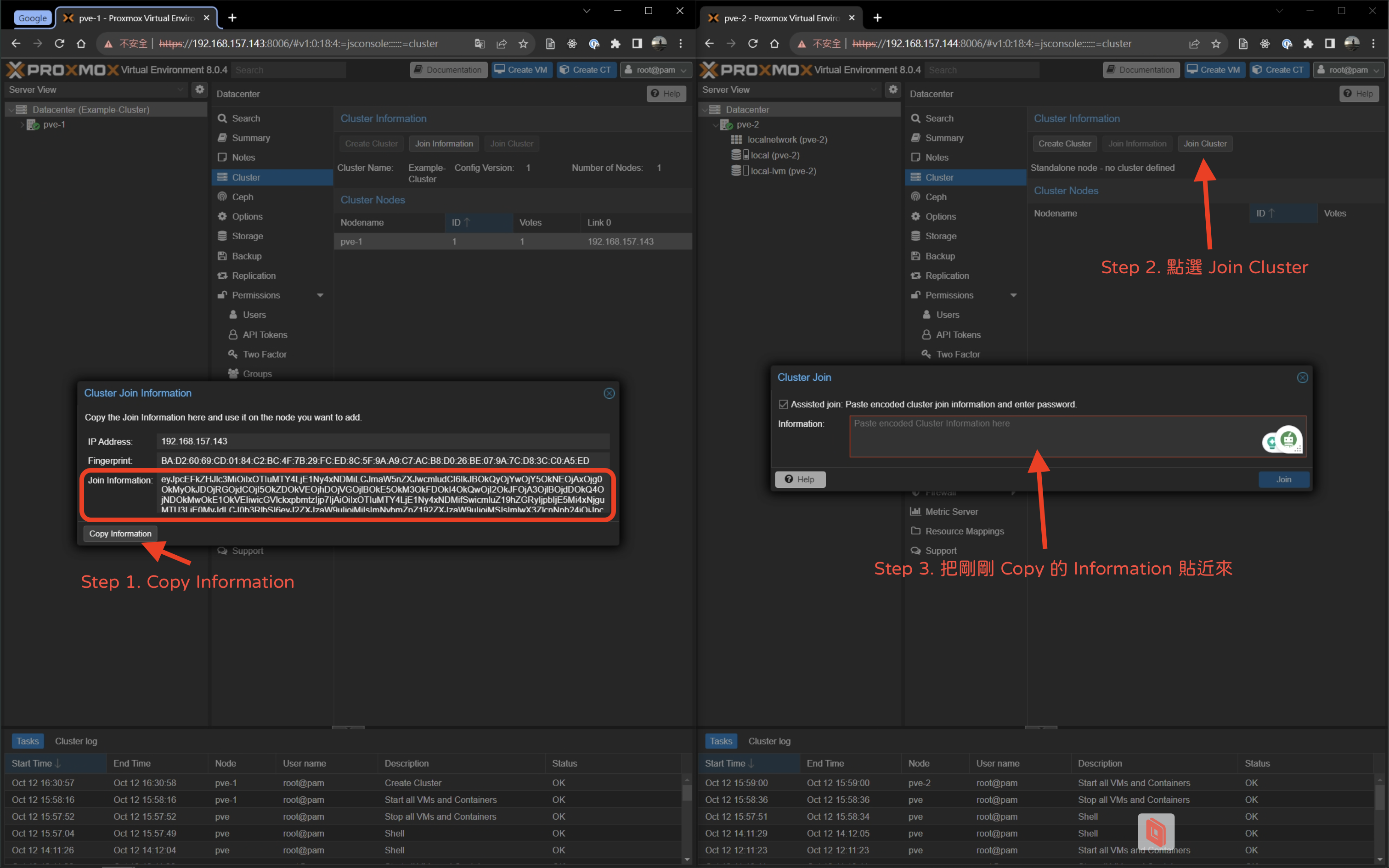Click the bookmark star in pve-1 address bar
Image resolution: width=1389 pixels, height=868 pixels.
[523, 44]
